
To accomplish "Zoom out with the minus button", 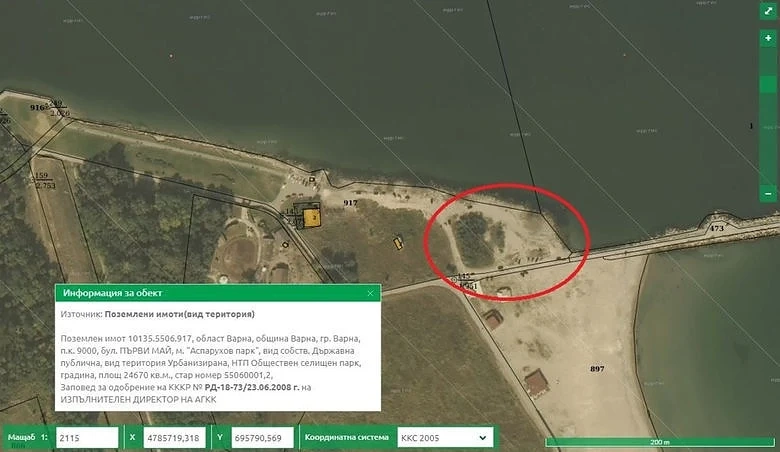I will click(768, 193).
